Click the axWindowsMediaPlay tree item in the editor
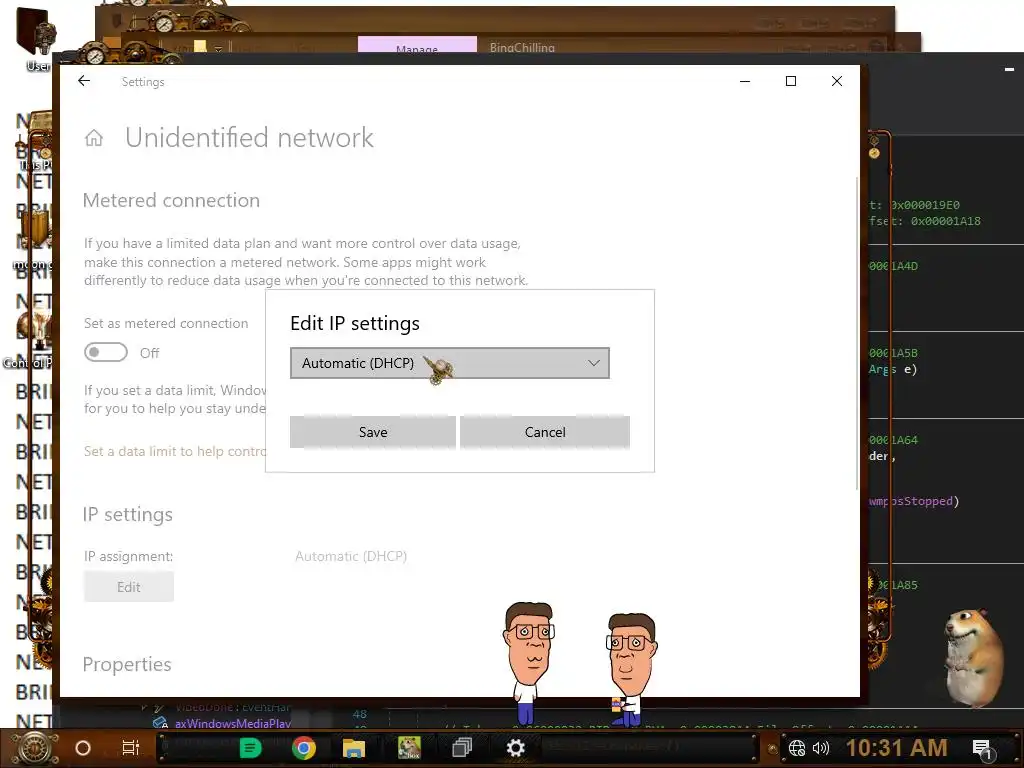The width and height of the screenshot is (1024, 768). click(x=232, y=724)
